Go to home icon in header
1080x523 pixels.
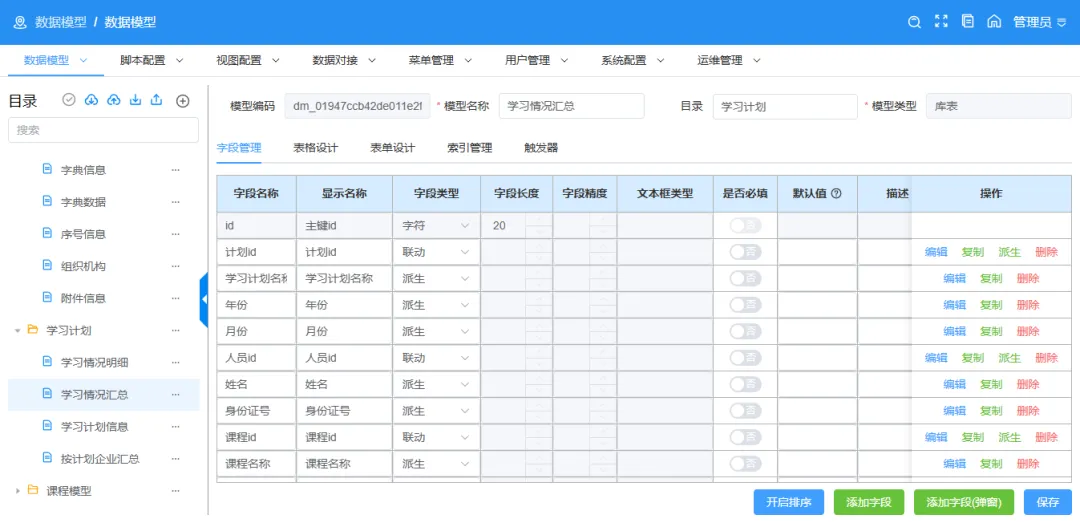click(x=994, y=21)
